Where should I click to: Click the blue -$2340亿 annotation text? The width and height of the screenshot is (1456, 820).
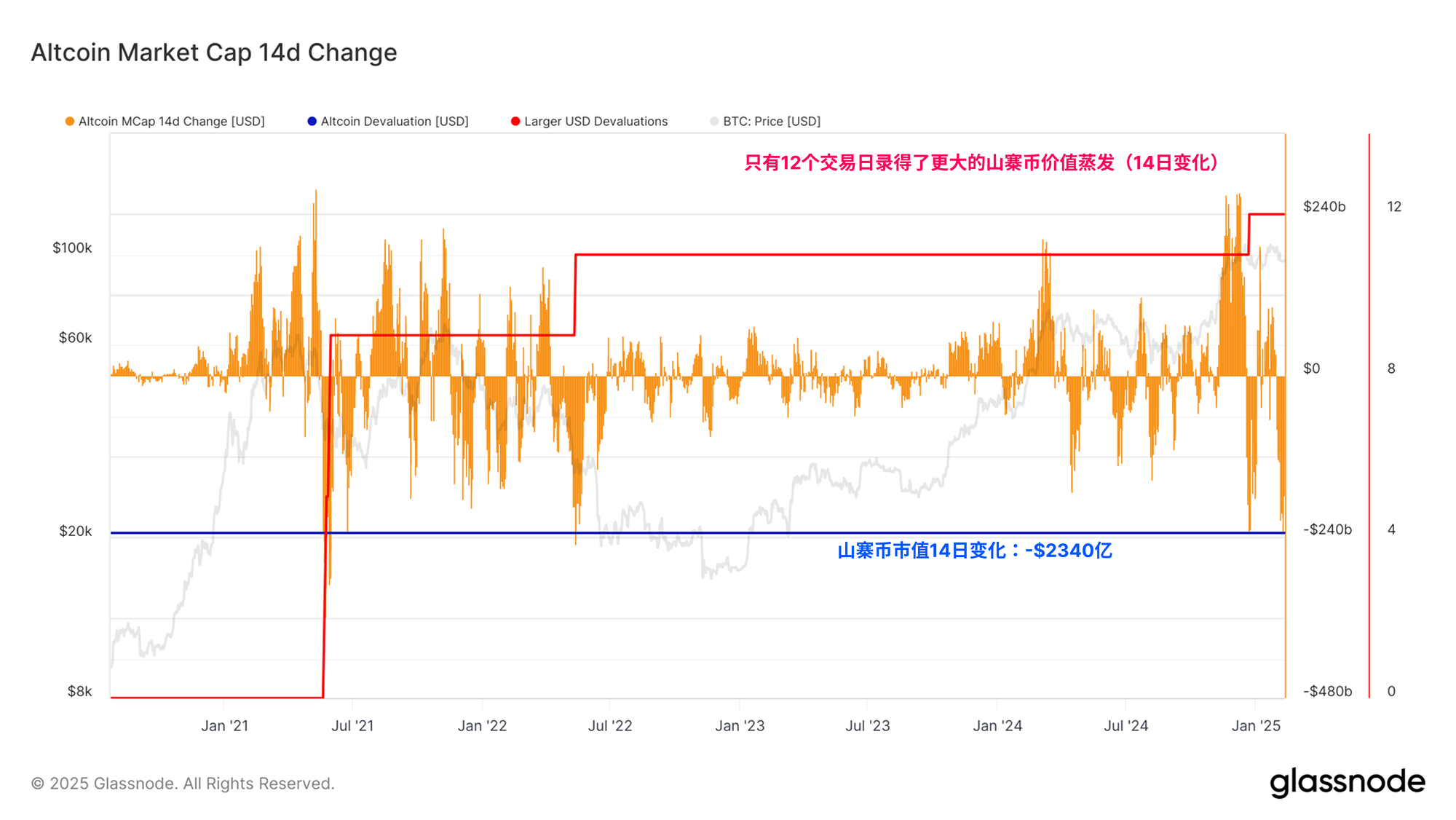coord(974,551)
